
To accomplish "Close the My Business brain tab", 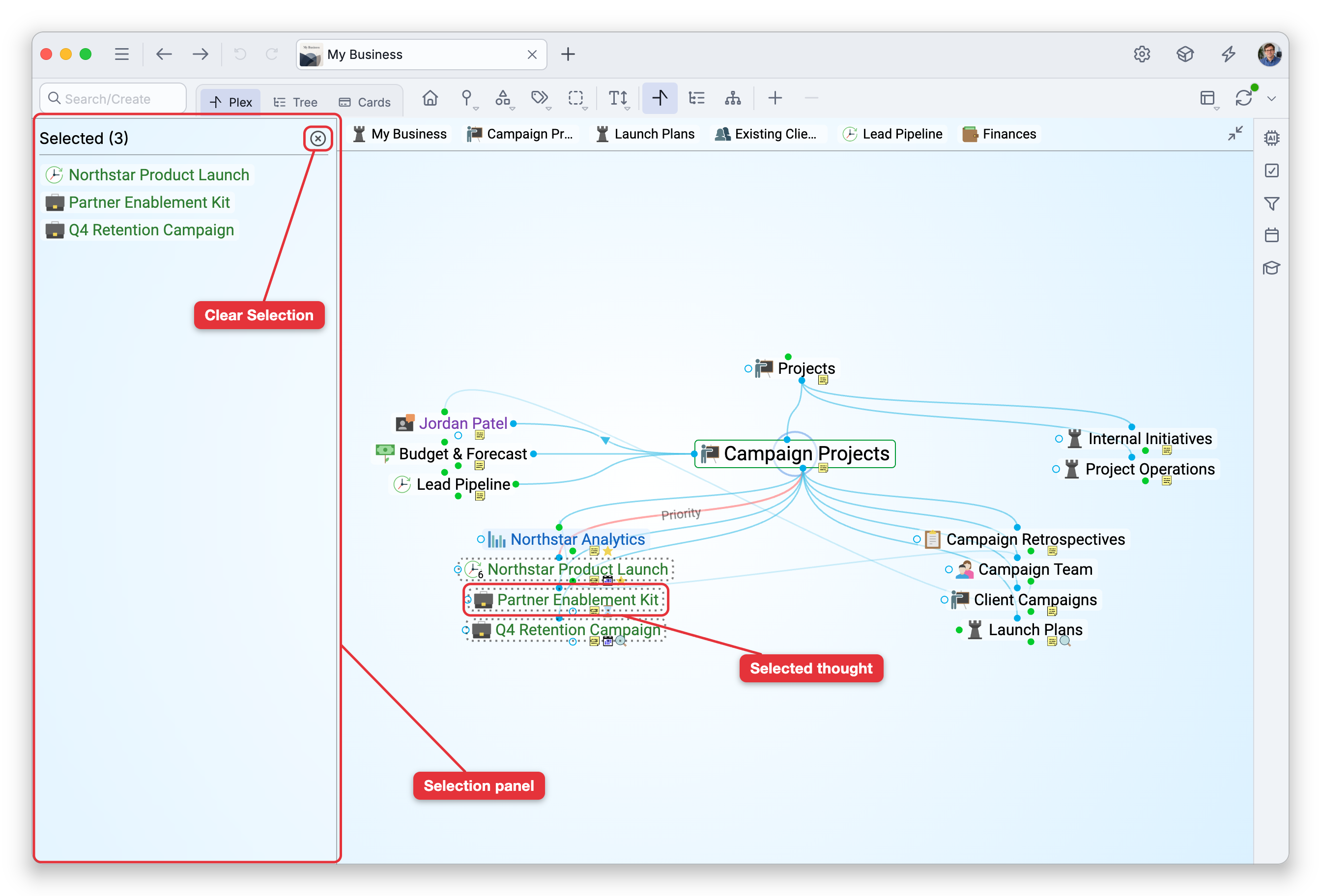I will click(x=532, y=55).
